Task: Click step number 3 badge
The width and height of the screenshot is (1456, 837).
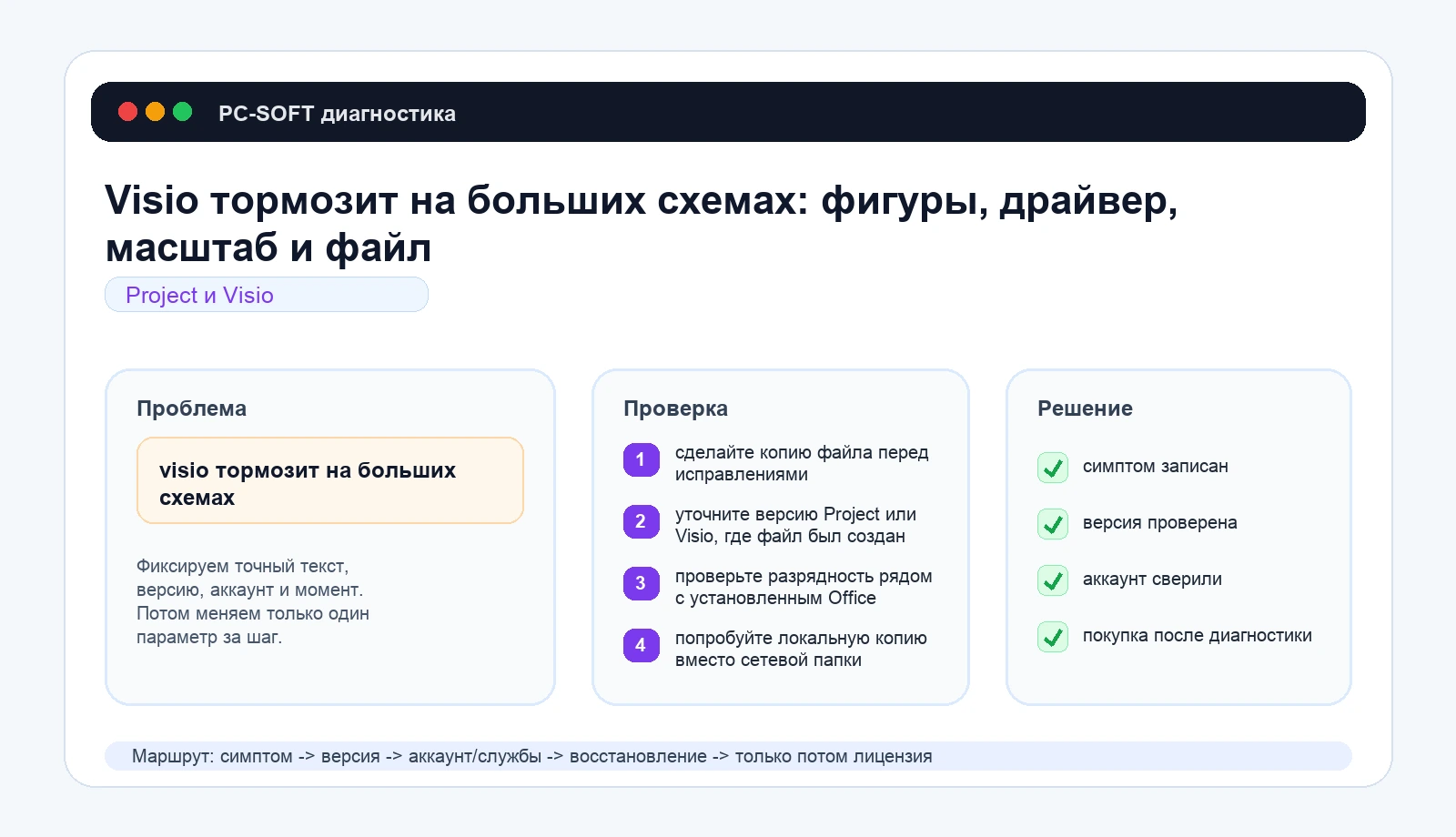Action: pos(641,583)
